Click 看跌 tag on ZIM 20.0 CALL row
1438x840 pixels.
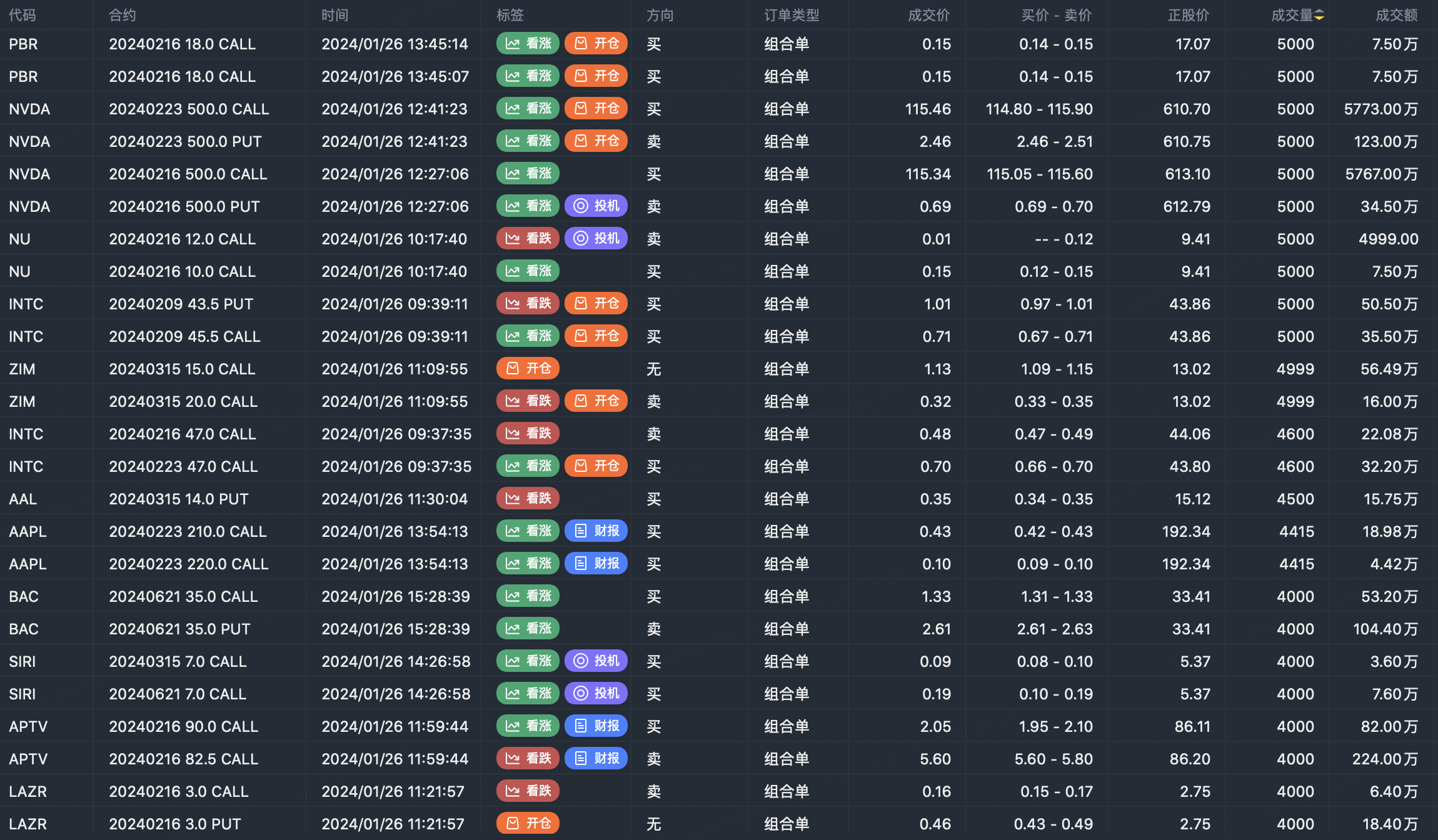[x=528, y=401]
